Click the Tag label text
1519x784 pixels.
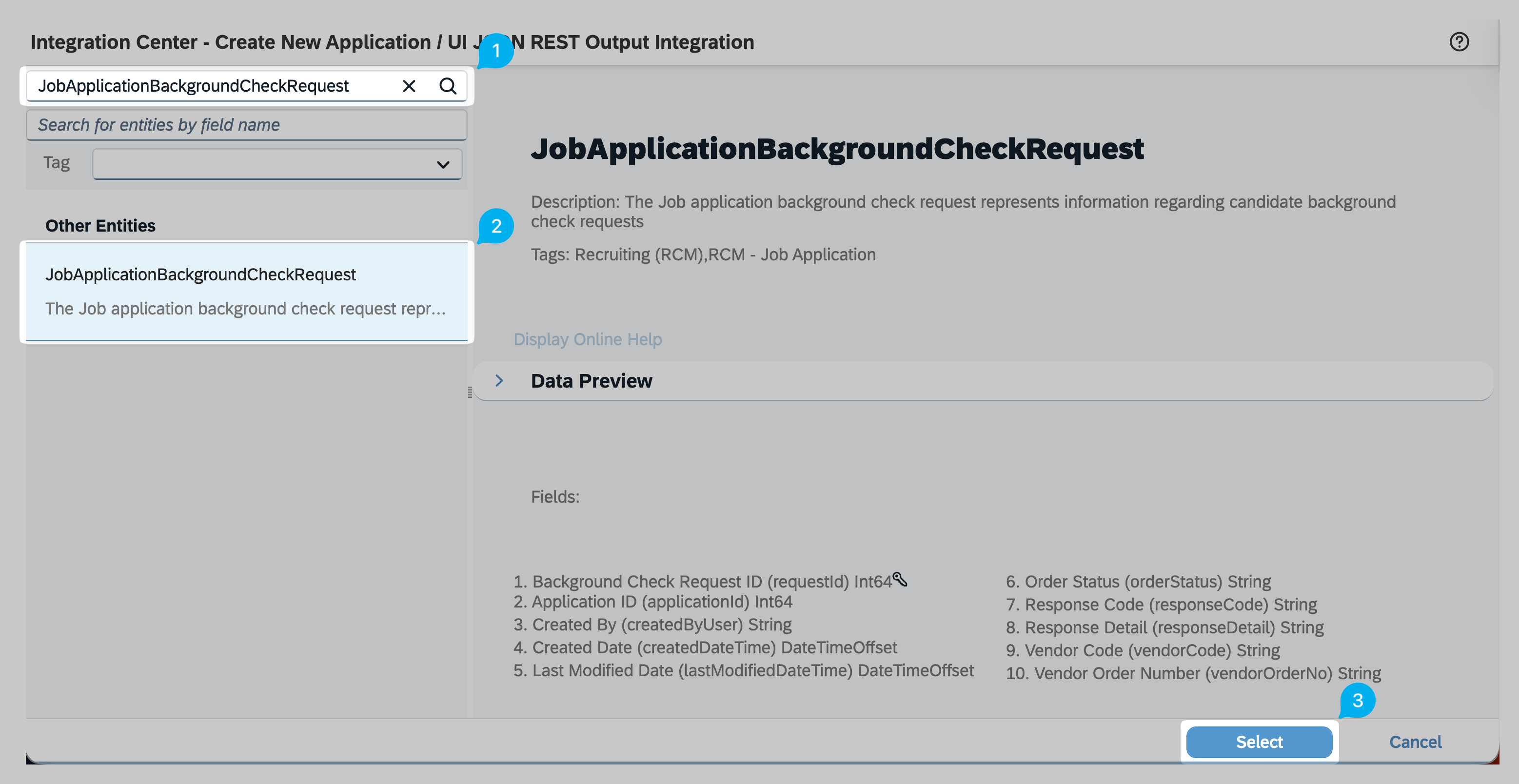click(x=56, y=163)
